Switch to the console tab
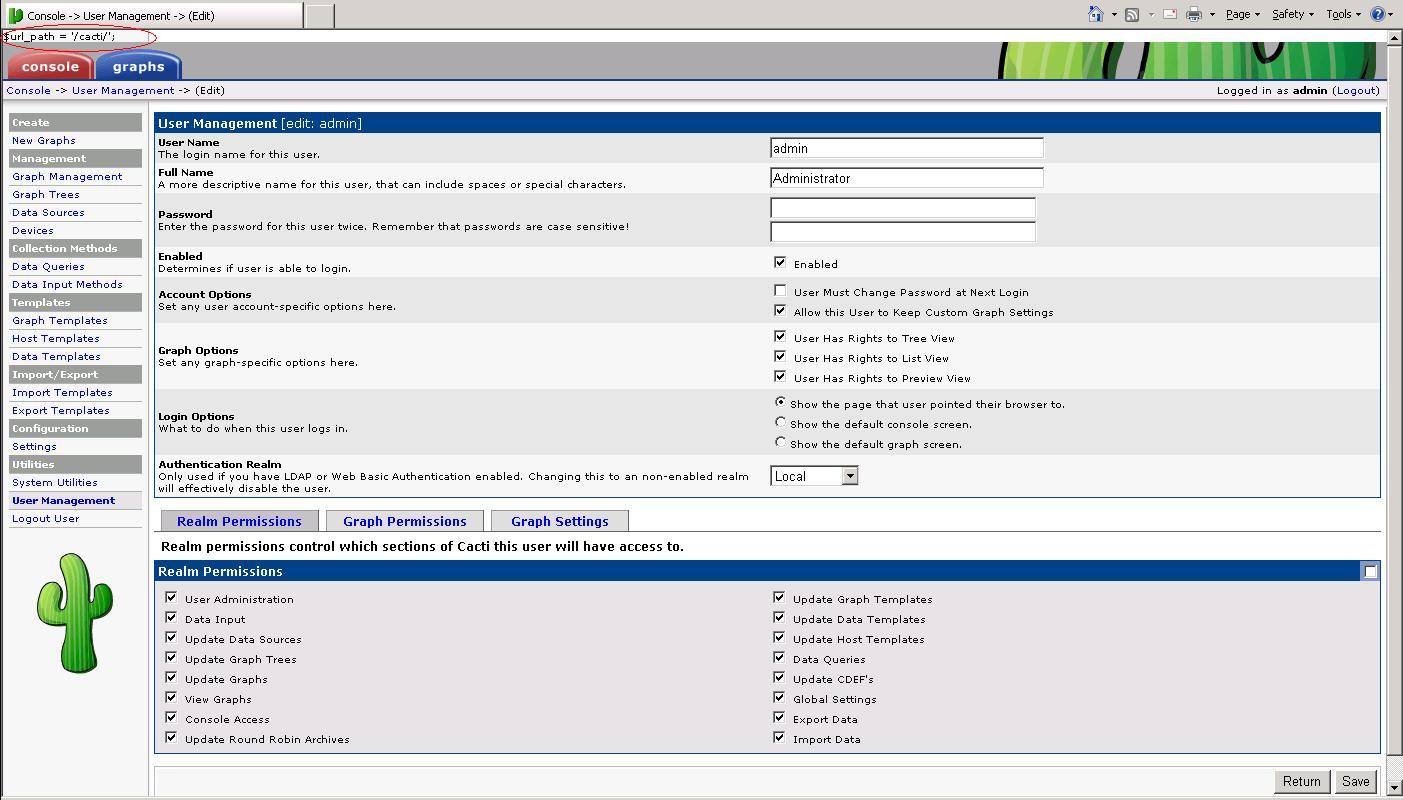 (50, 66)
